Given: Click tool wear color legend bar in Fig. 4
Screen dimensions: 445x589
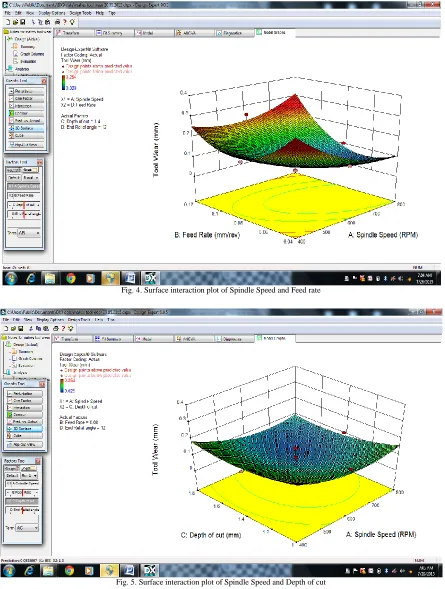Looking at the screenshot, I should [63, 82].
